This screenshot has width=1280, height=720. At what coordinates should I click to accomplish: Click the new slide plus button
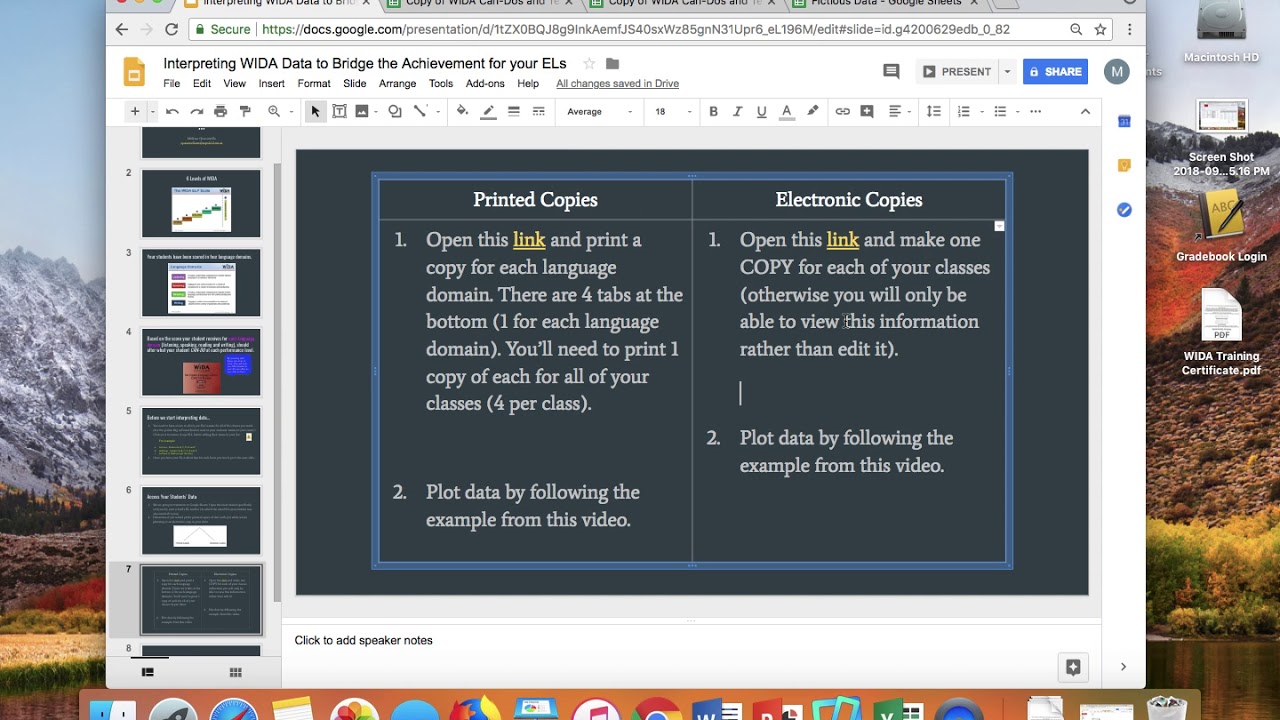coord(134,111)
